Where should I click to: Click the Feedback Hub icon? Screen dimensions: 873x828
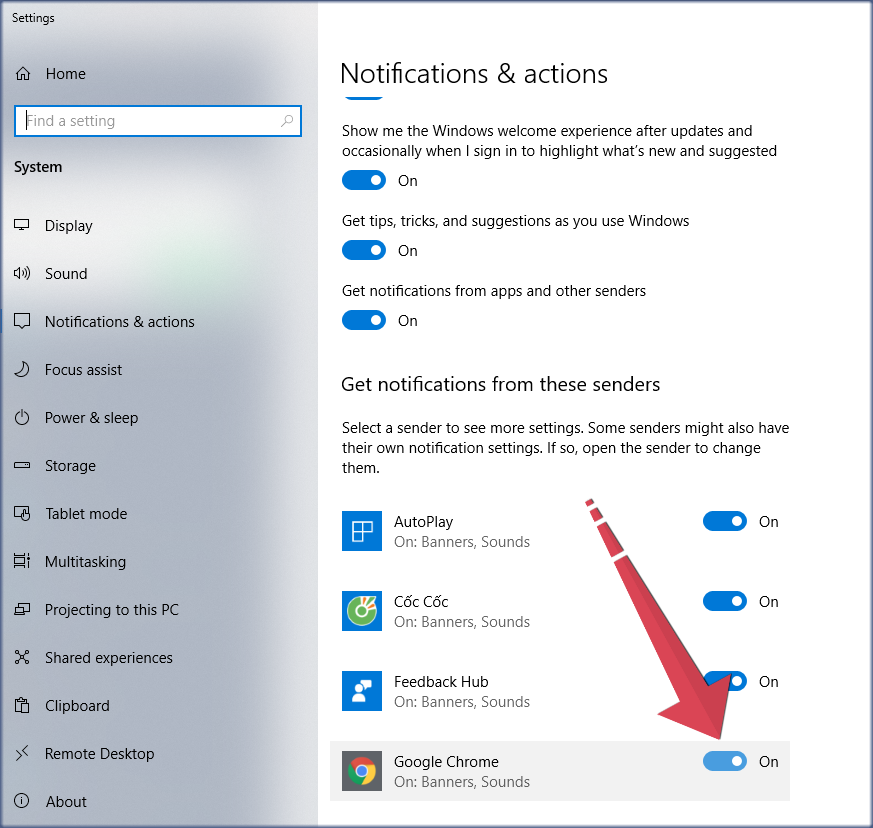(x=361, y=691)
